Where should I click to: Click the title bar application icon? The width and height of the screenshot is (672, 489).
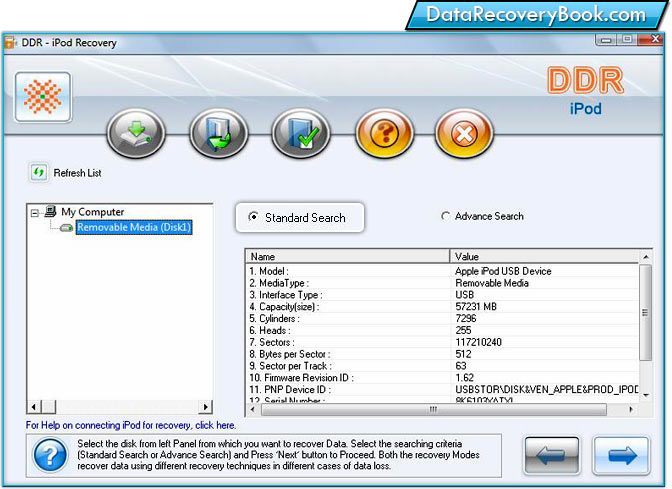coord(10,43)
